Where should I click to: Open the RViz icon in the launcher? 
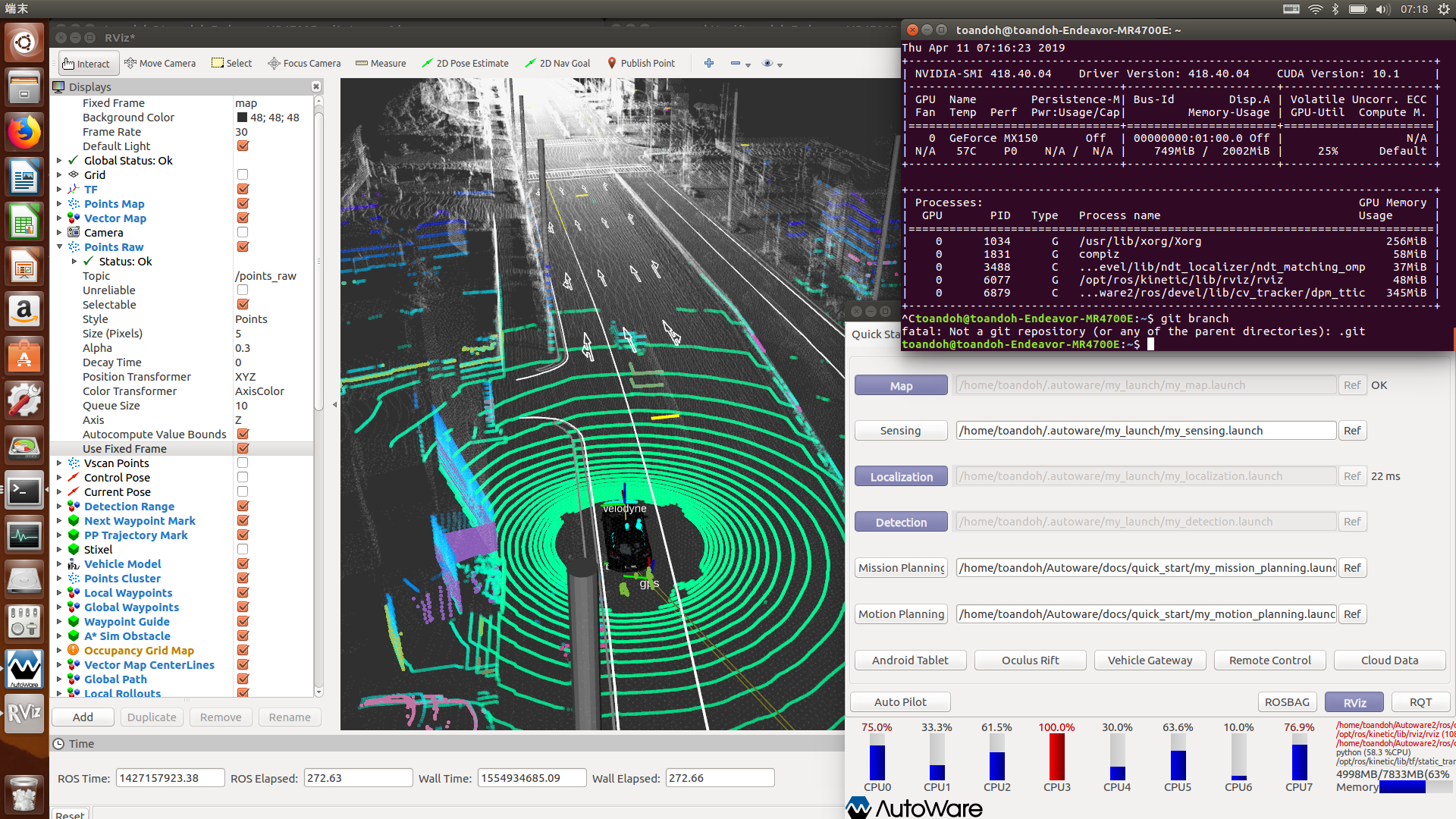coord(24,714)
